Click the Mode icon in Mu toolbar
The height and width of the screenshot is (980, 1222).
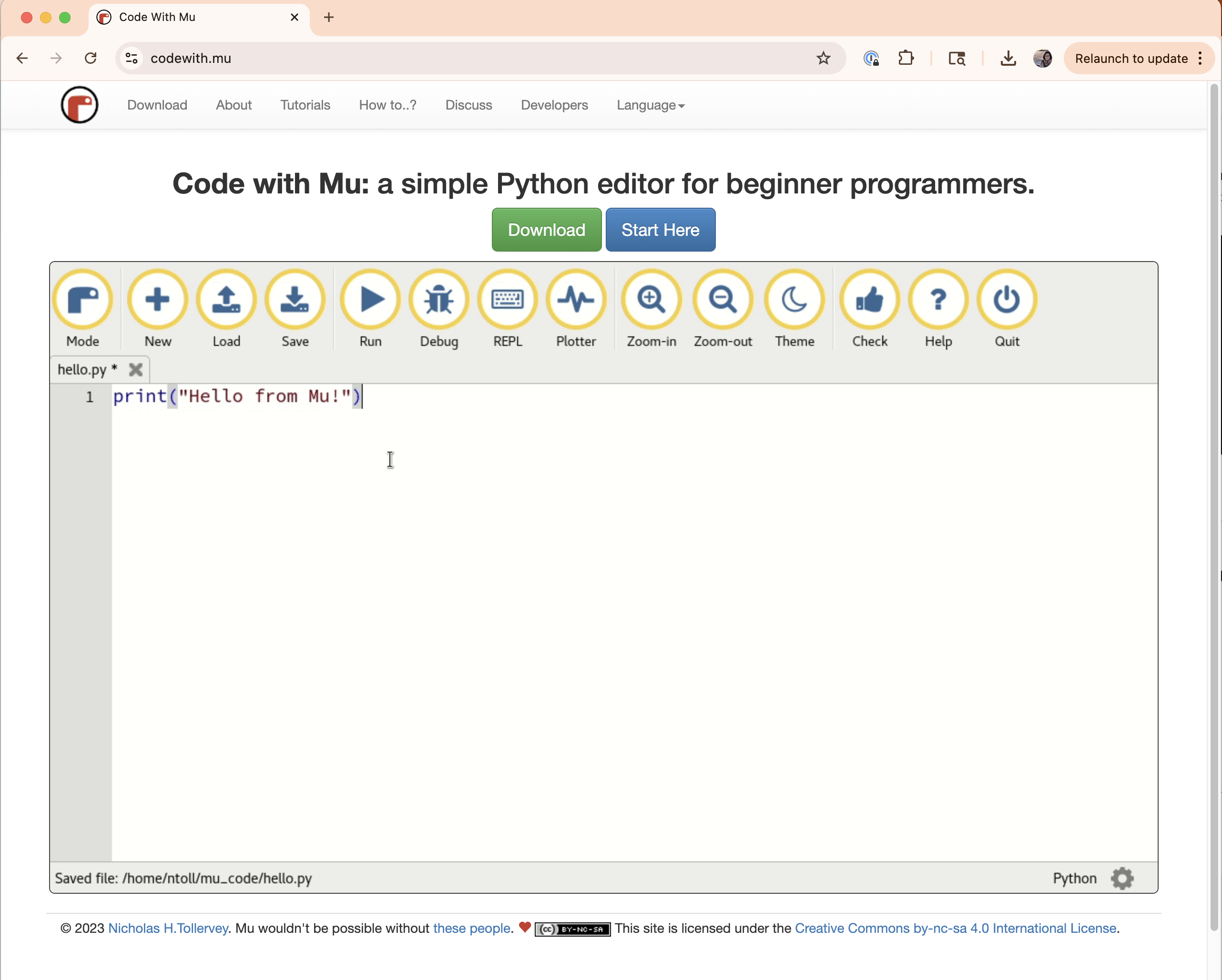point(83,300)
